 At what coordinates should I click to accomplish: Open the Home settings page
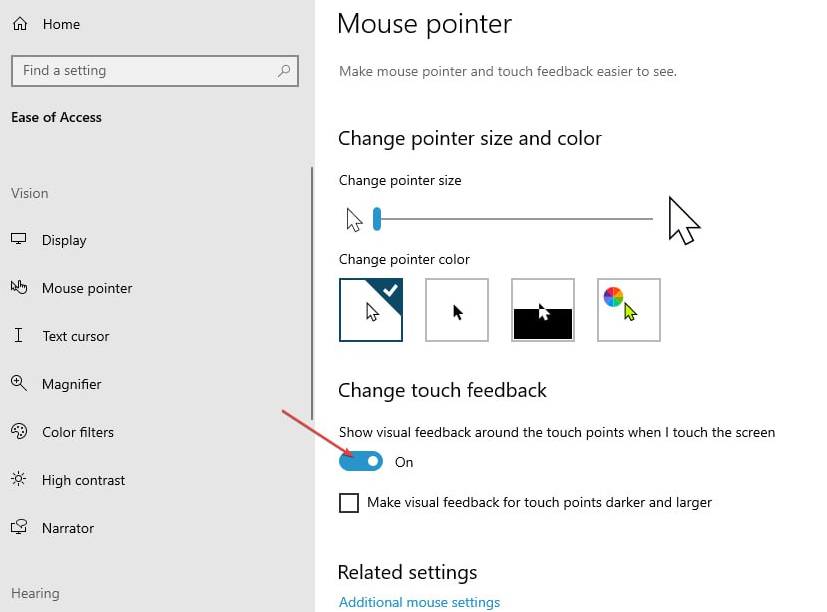pos(61,24)
